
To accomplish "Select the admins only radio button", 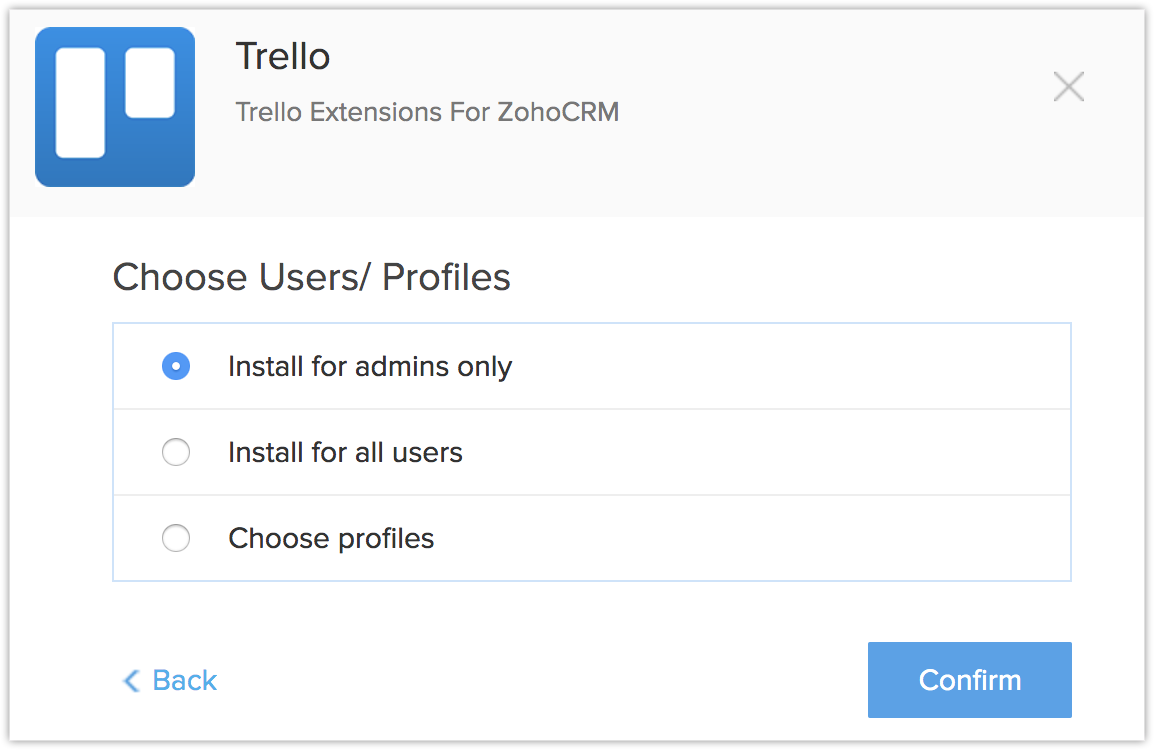I will (176, 367).
